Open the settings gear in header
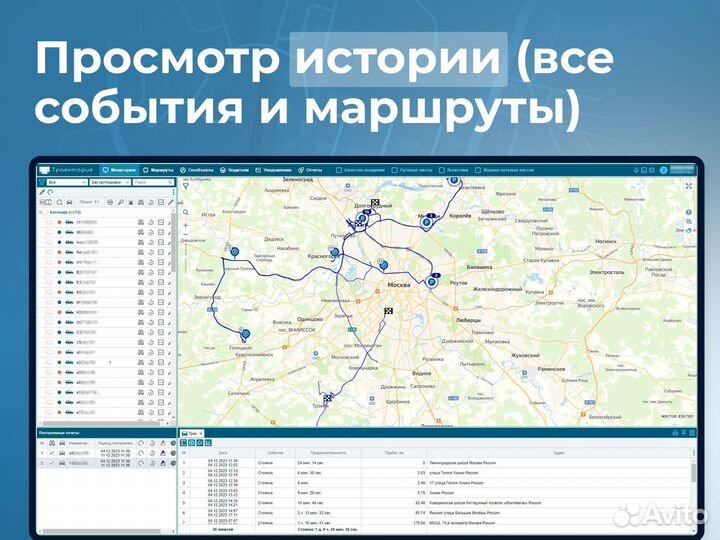Screen dimensions: 720x540 [652, 170]
